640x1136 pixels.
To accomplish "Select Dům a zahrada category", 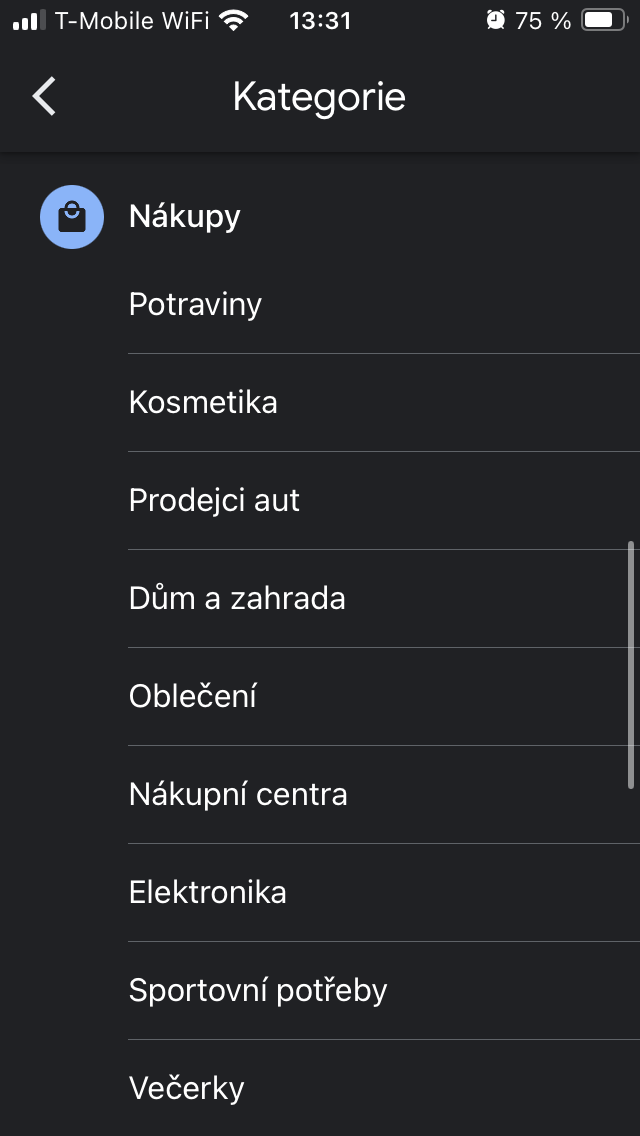I will point(237,598).
